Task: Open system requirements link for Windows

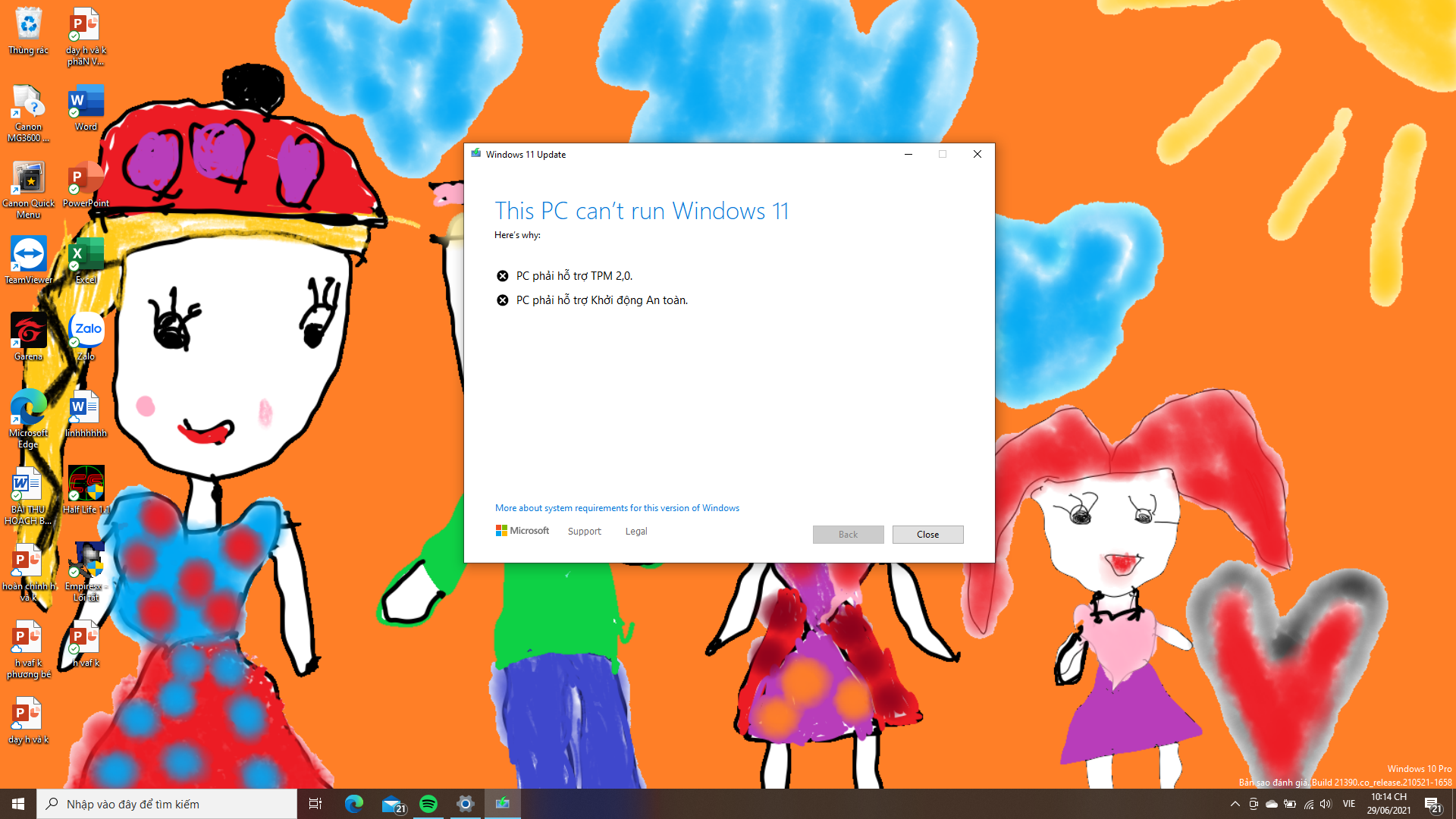Action: [617, 508]
